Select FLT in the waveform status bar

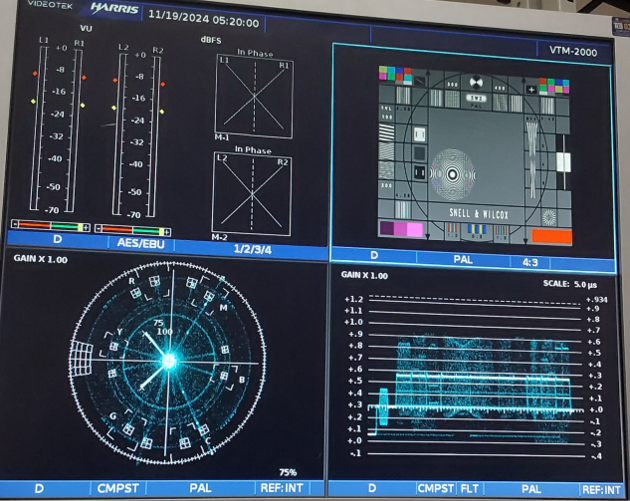click(x=469, y=489)
